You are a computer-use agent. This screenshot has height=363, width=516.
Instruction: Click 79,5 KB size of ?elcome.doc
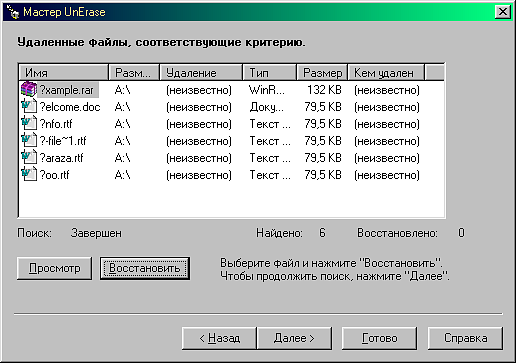coord(323,107)
